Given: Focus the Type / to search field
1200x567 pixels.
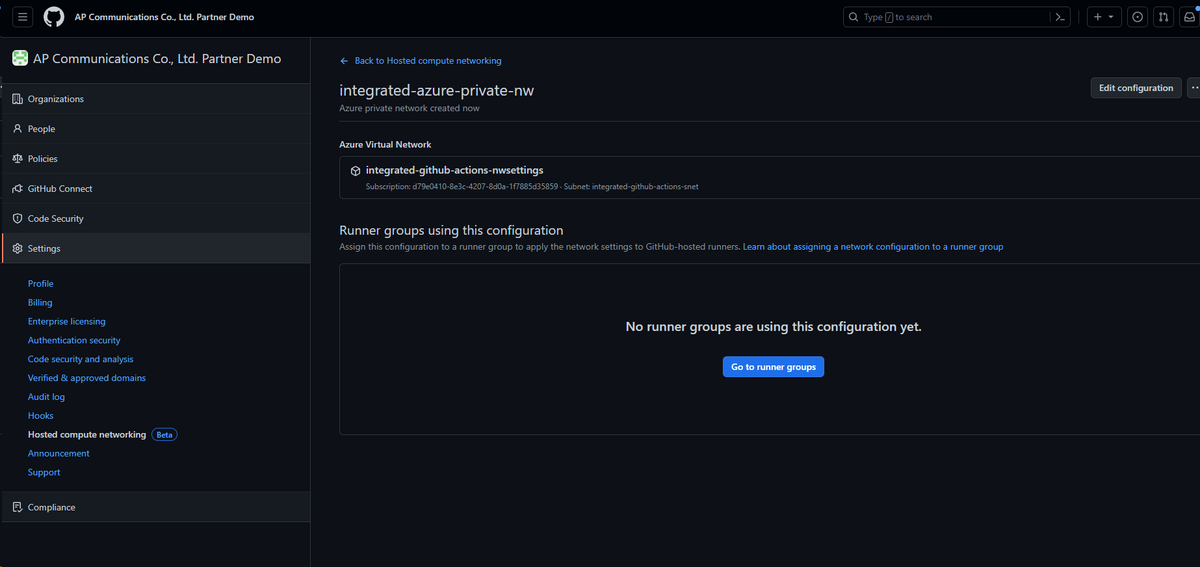Looking at the screenshot, I should point(946,17).
